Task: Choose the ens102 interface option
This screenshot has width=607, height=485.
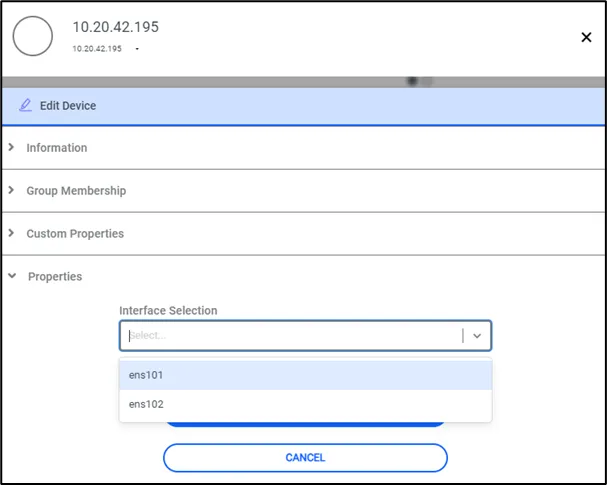Action: [x=305, y=404]
